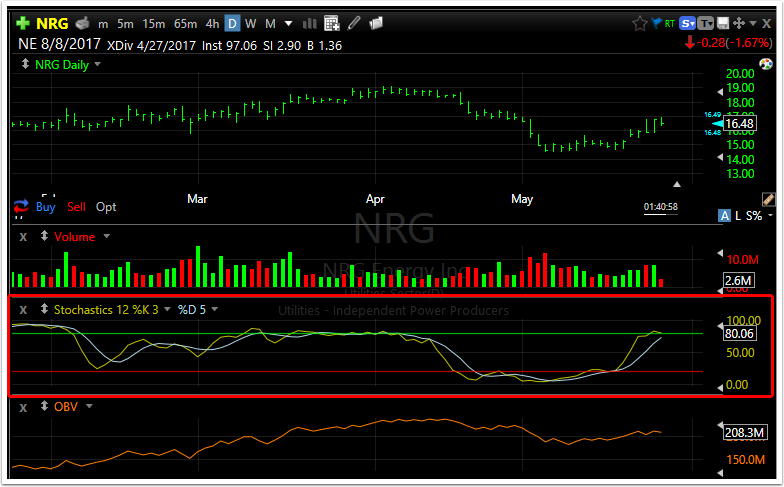This screenshot has width=784, height=487.
Task: Click the orange OBV label
Action: [x=66, y=406]
